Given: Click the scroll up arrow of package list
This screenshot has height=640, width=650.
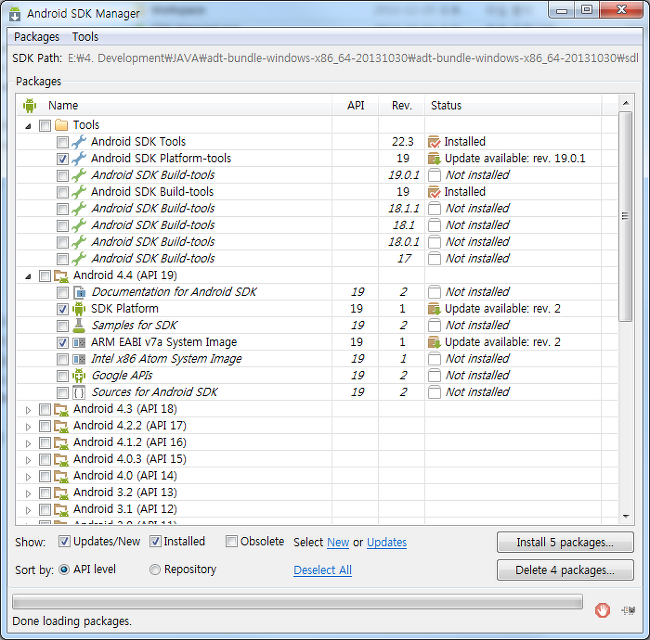Looking at the screenshot, I should coord(626,102).
